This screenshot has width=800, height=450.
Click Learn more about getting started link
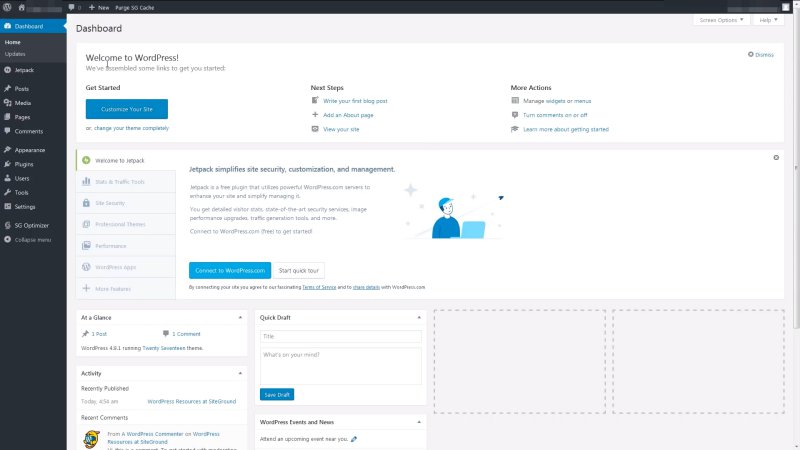point(566,129)
